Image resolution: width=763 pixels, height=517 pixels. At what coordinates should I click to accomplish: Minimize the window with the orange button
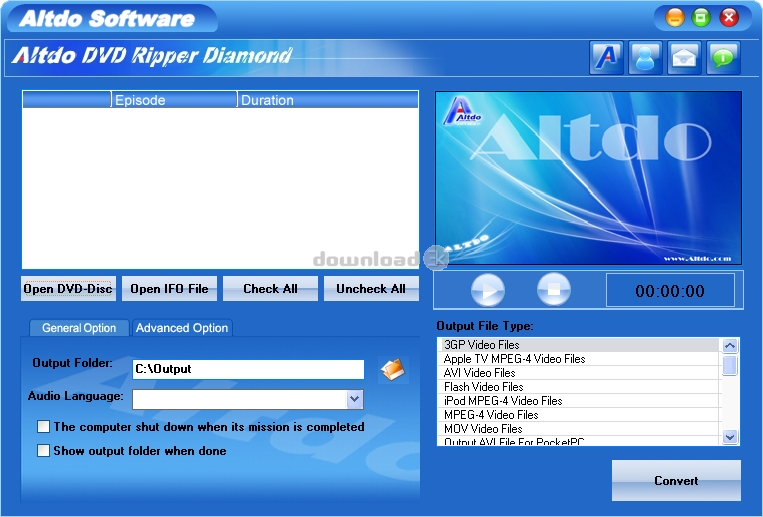pos(674,18)
